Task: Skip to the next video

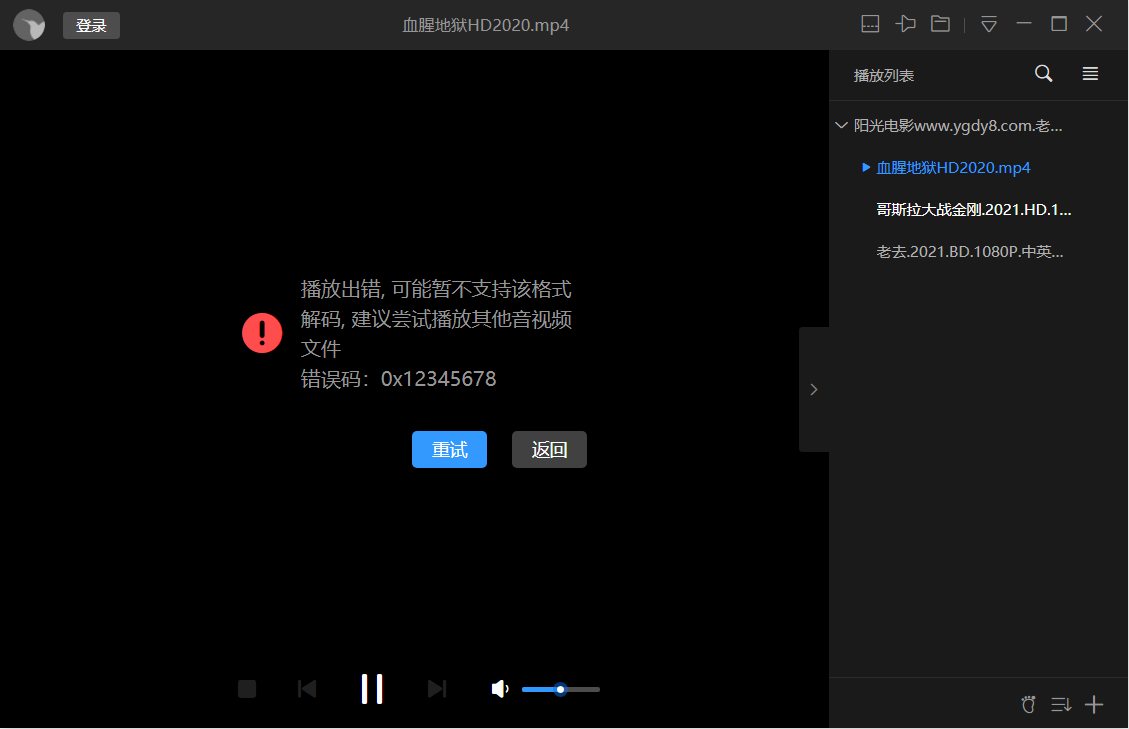Action: 436,689
